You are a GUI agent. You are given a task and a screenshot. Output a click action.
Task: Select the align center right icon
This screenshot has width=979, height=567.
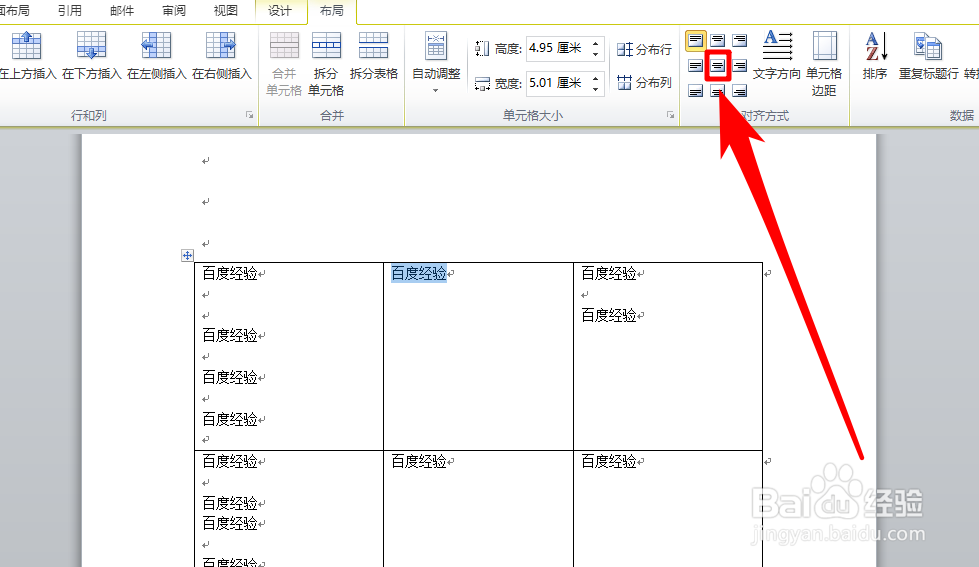[740, 66]
